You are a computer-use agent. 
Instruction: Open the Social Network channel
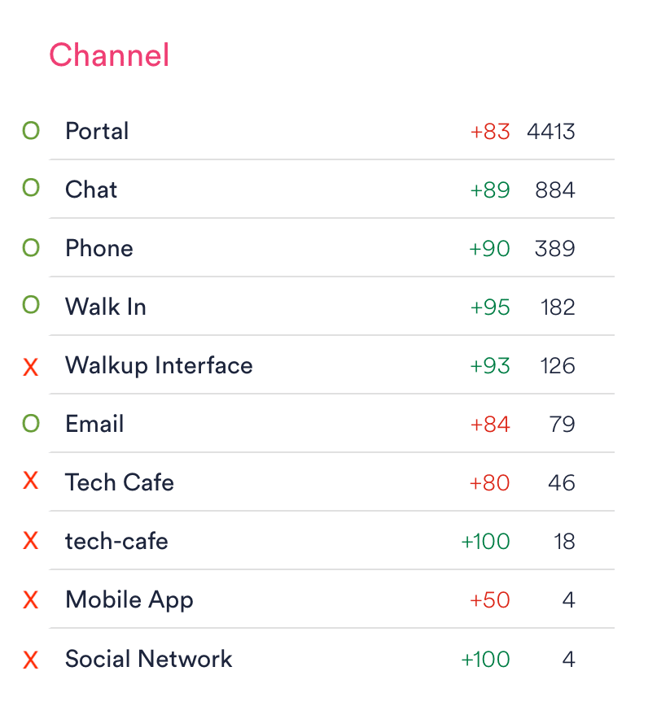148,659
